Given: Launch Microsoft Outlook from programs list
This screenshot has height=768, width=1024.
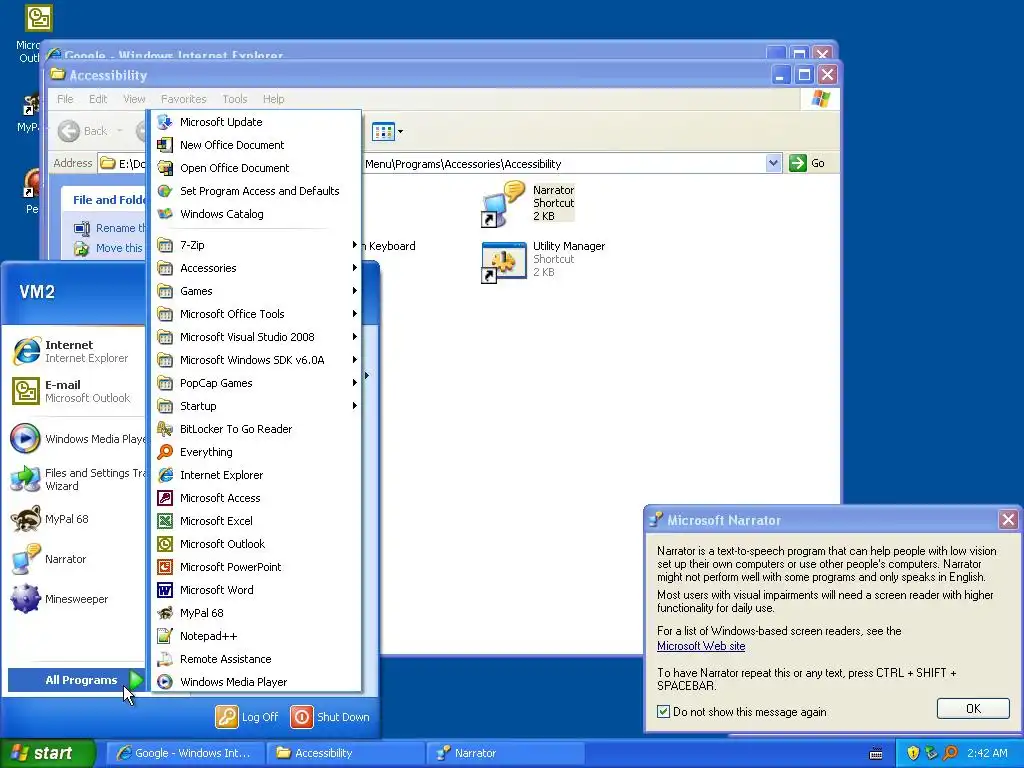Looking at the screenshot, I should click(256, 543).
